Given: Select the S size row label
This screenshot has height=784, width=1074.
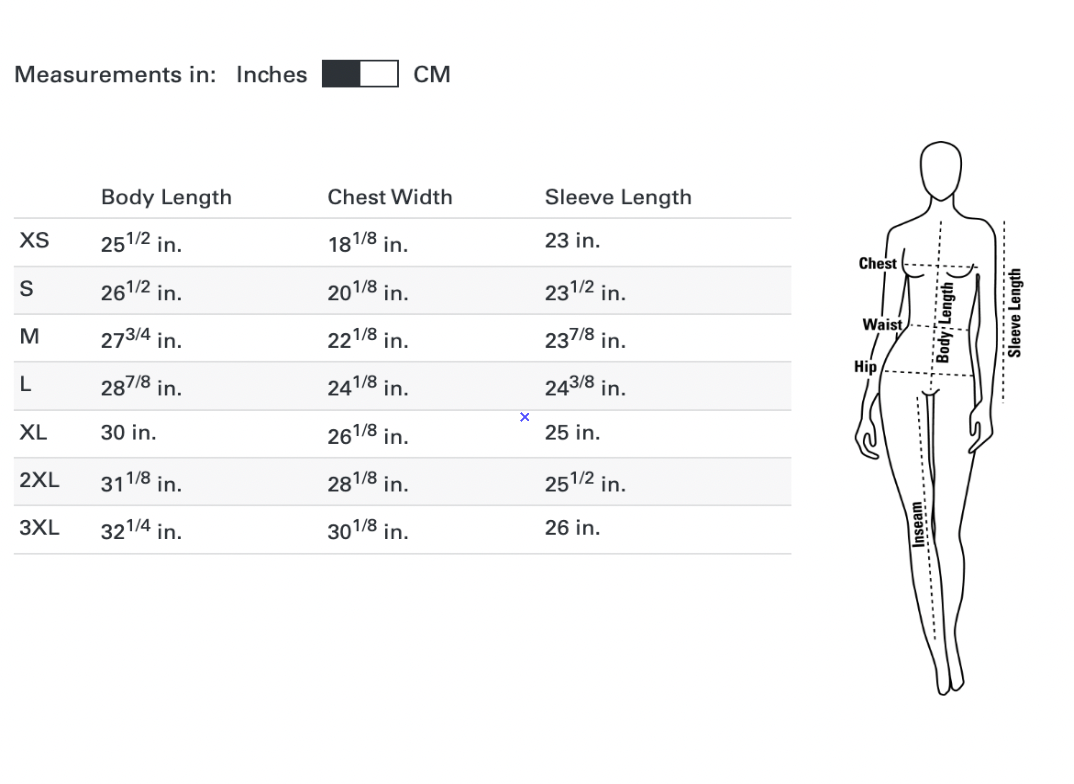Looking at the screenshot, I should tap(27, 288).
